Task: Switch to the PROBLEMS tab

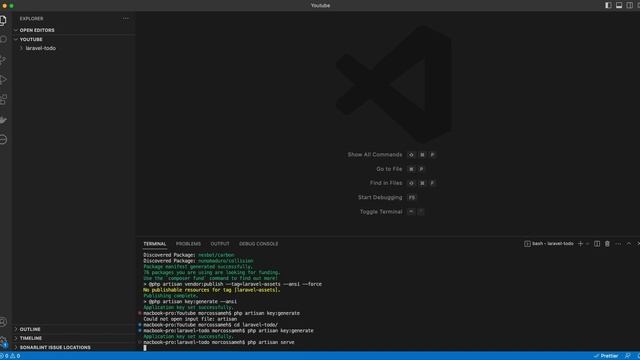Action: (x=188, y=244)
